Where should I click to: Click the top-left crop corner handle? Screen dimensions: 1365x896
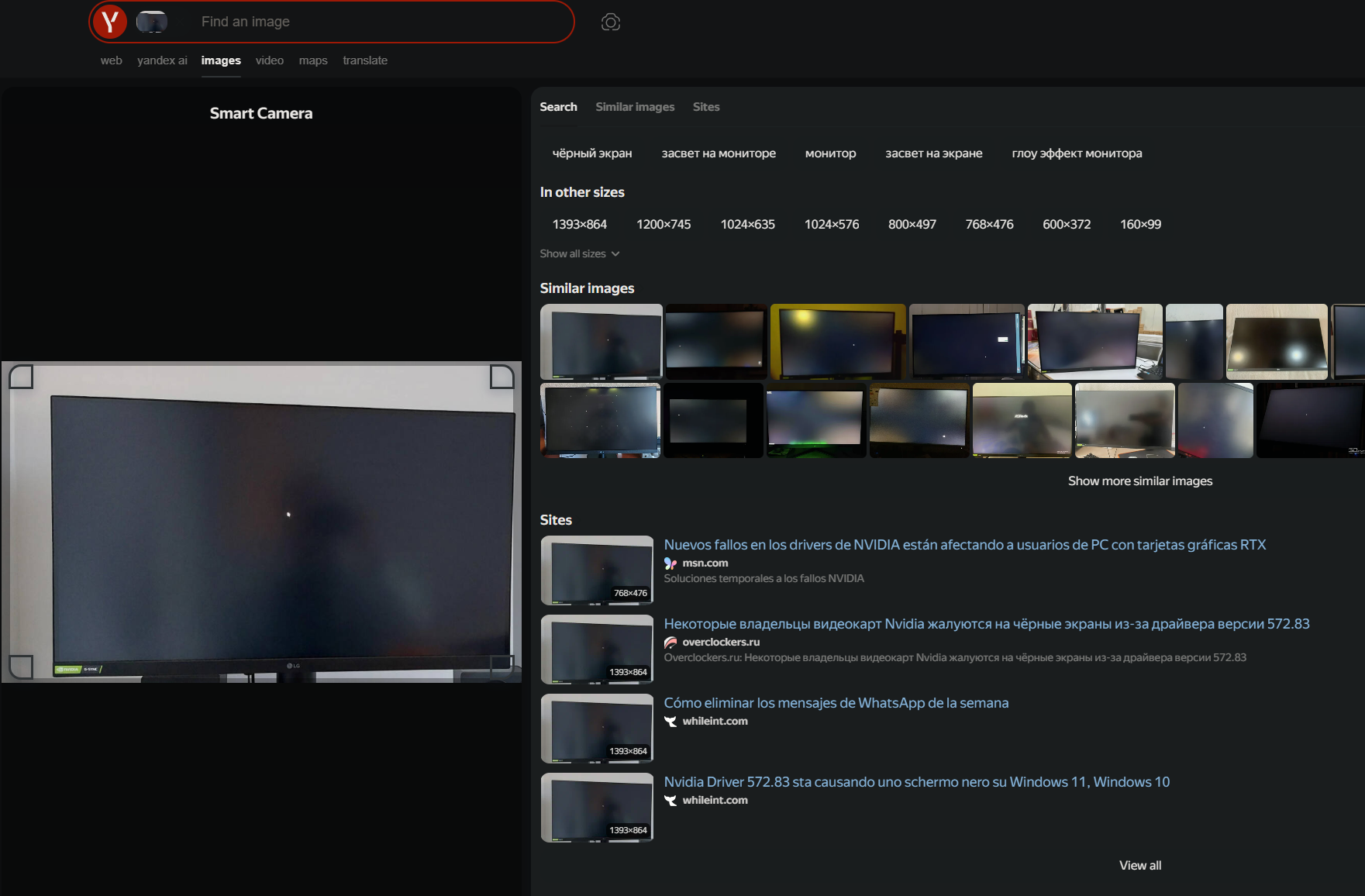coord(21,377)
